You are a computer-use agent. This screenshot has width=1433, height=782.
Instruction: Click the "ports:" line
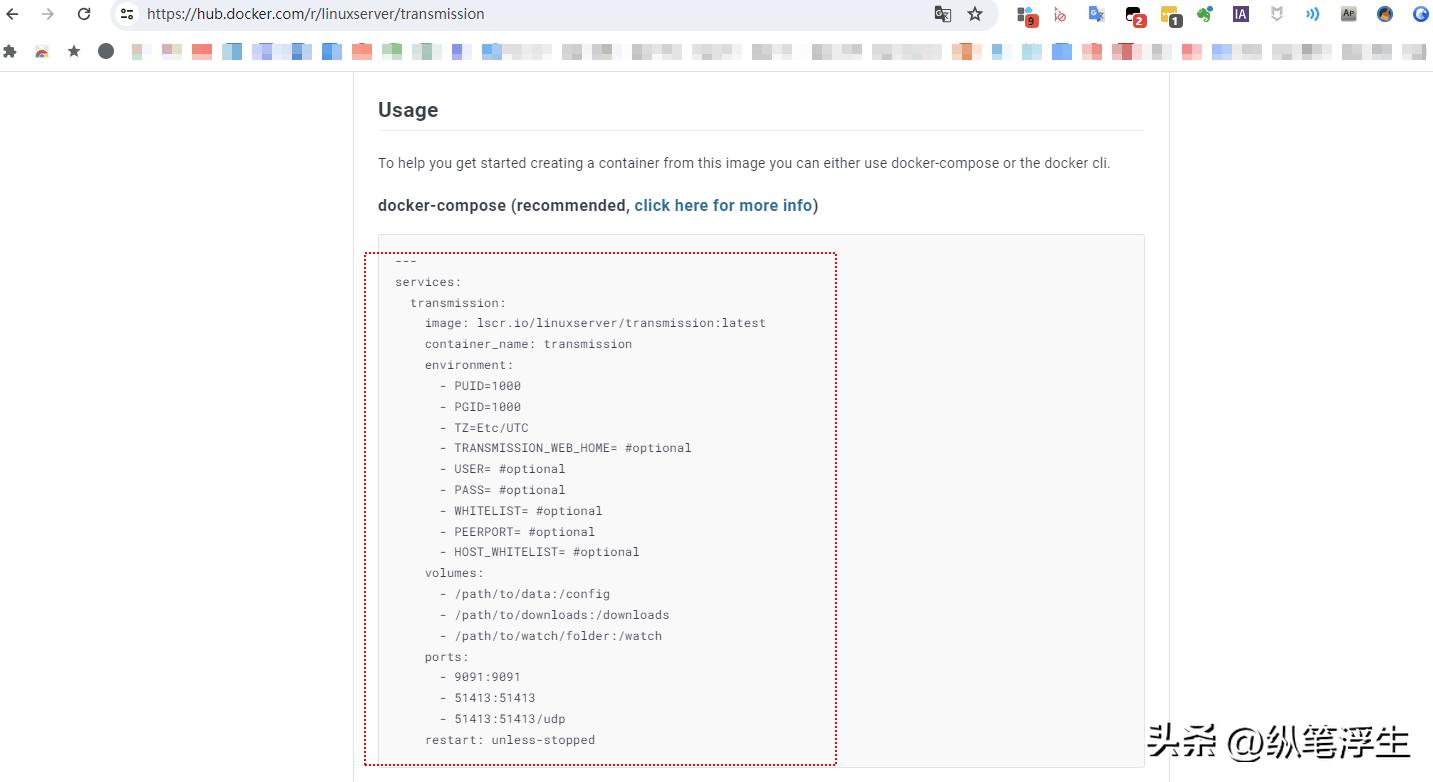(447, 657)
